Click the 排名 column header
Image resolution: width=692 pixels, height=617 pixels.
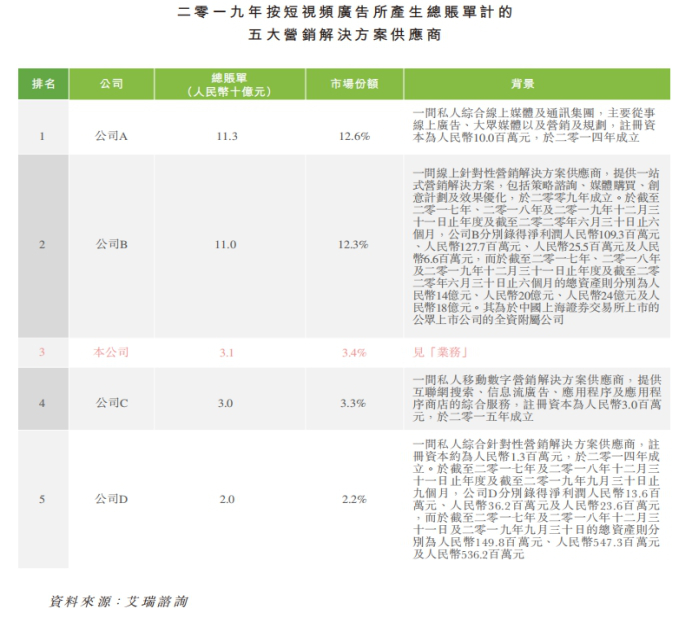pos(43,84)
